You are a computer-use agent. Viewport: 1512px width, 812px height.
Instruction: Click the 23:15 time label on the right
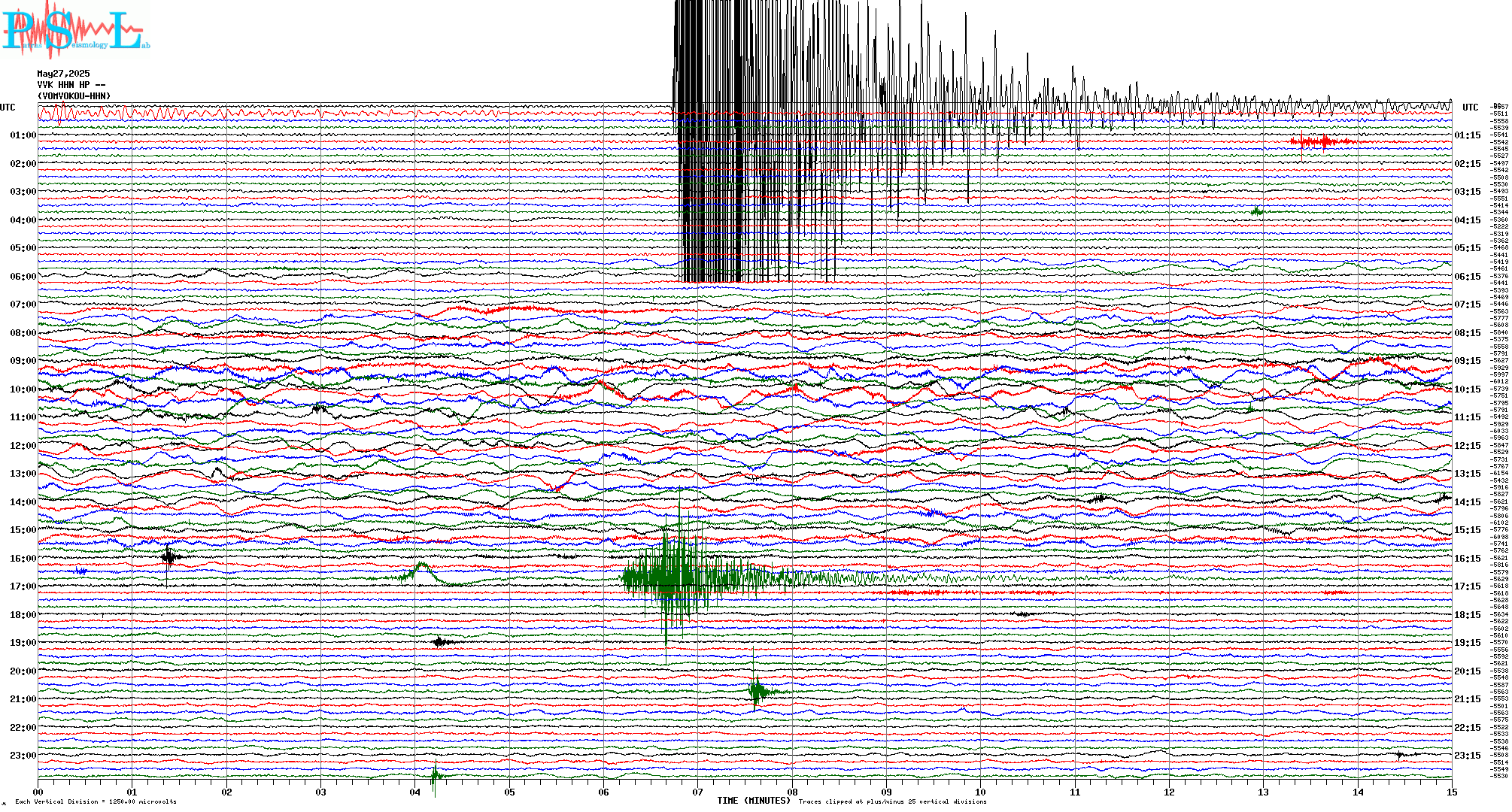pyautogui.click(x=1468, y=756)
